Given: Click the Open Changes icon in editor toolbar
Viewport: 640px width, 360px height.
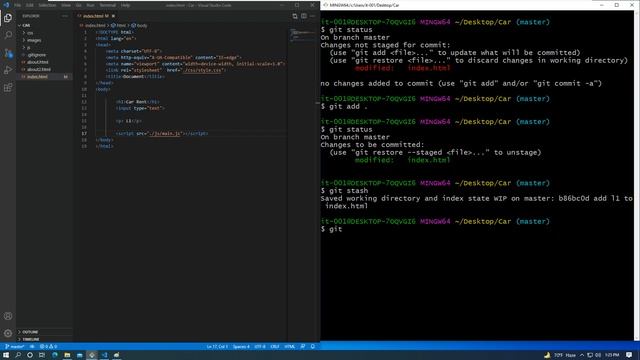Looking at the screenshot, I should click(295, 16).
